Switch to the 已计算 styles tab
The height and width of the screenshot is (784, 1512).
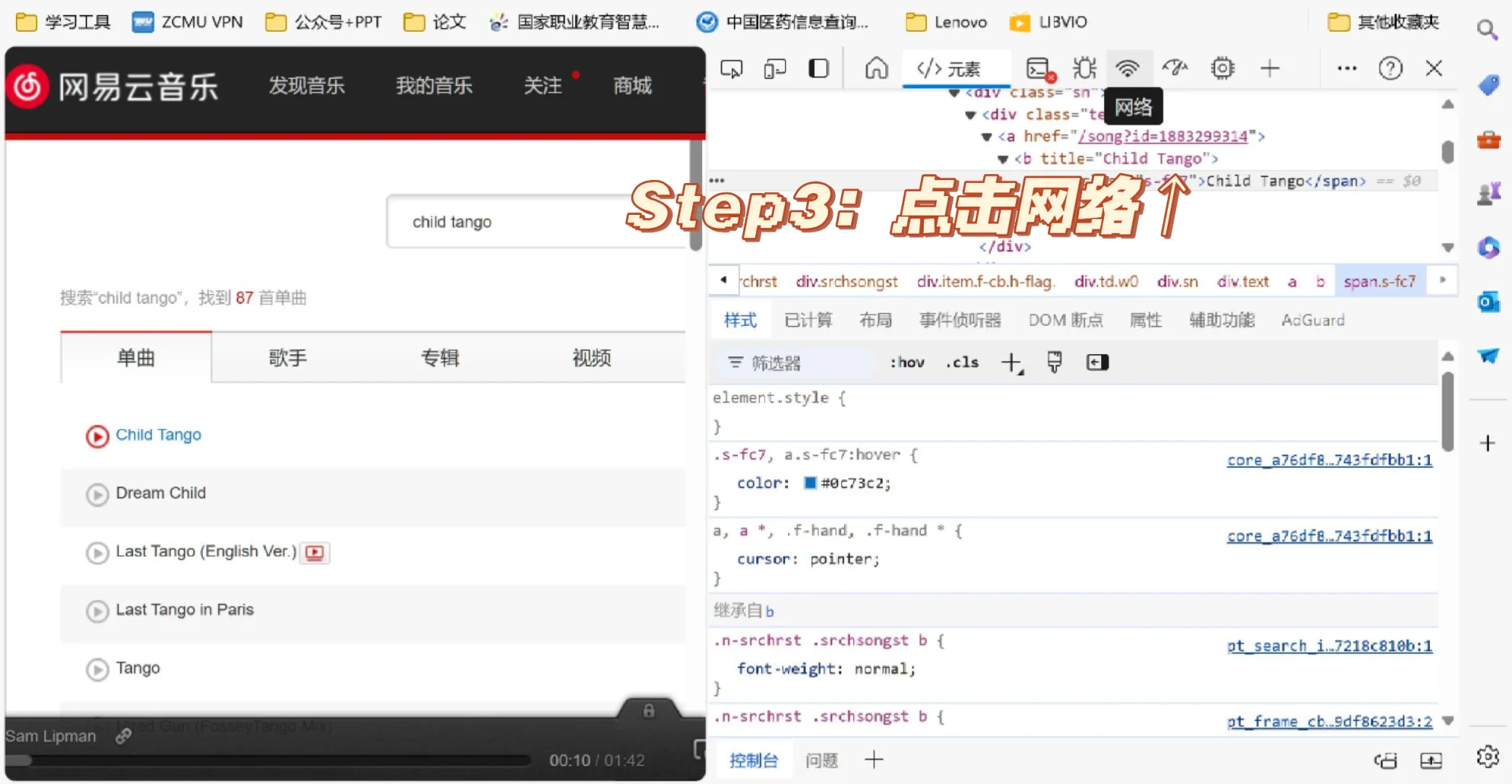pos(808,319)
